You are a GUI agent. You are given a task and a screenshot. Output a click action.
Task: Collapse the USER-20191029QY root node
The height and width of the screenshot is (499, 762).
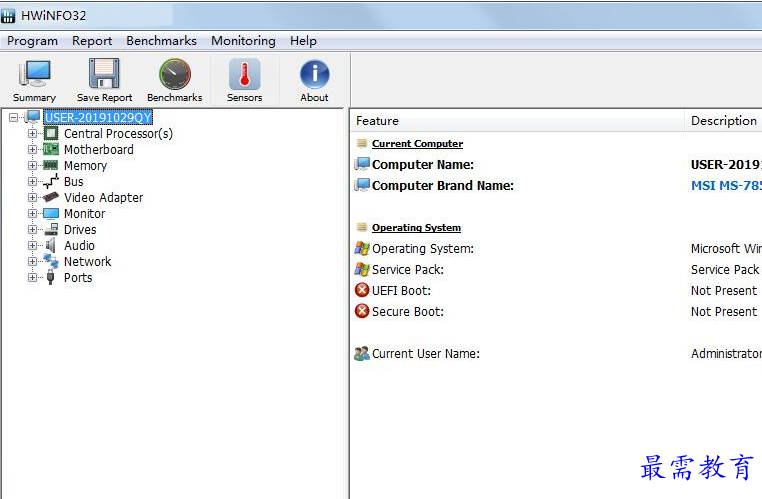[x=14, y=117]
